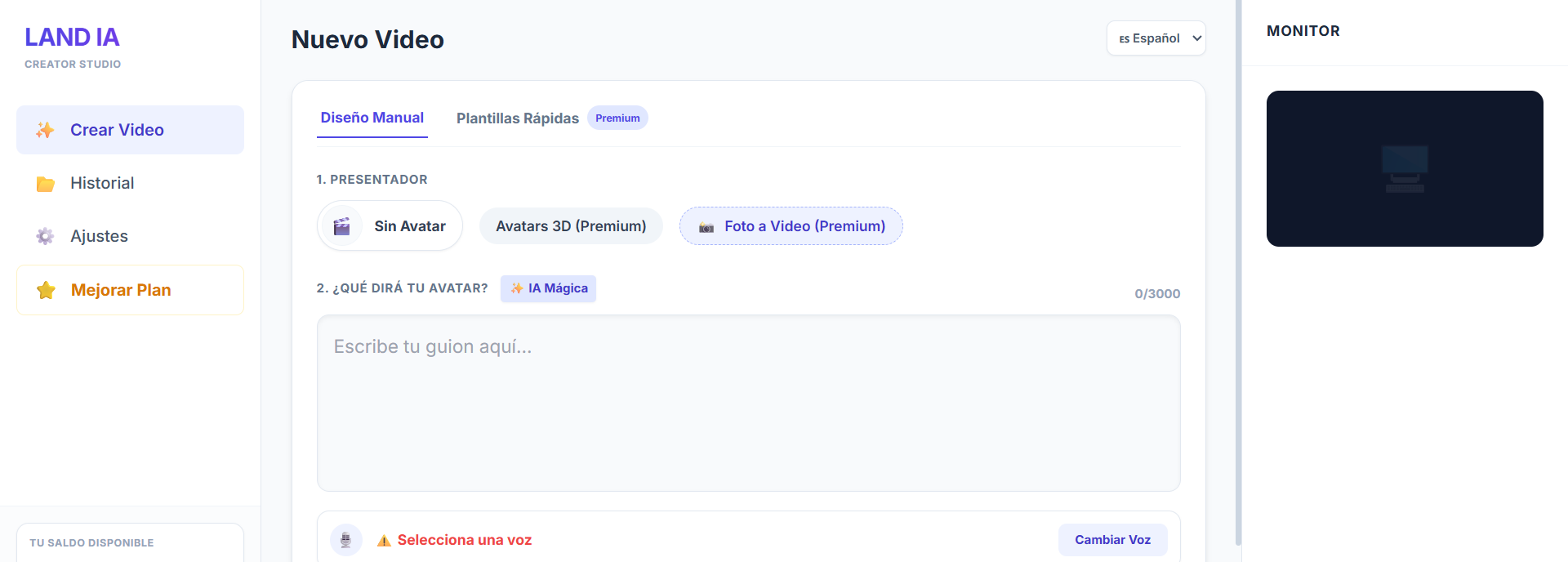Image resolution: width=1568 pixels, height=562 pixels.
Task: Click the TU SALDO DISPONIBLE label
Action: [91, 542]
